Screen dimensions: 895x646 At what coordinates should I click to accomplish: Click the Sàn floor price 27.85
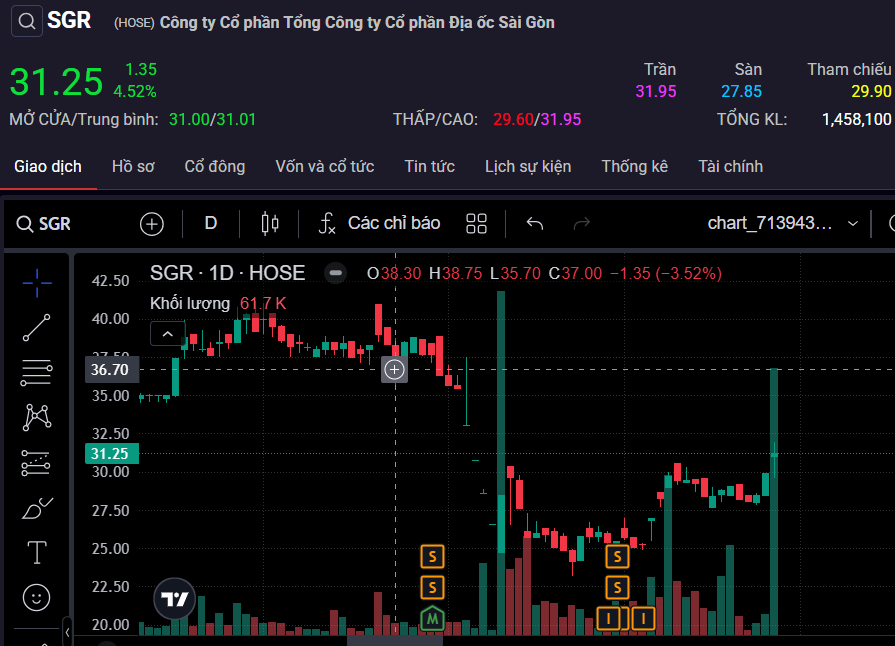[x=741, y=91]
